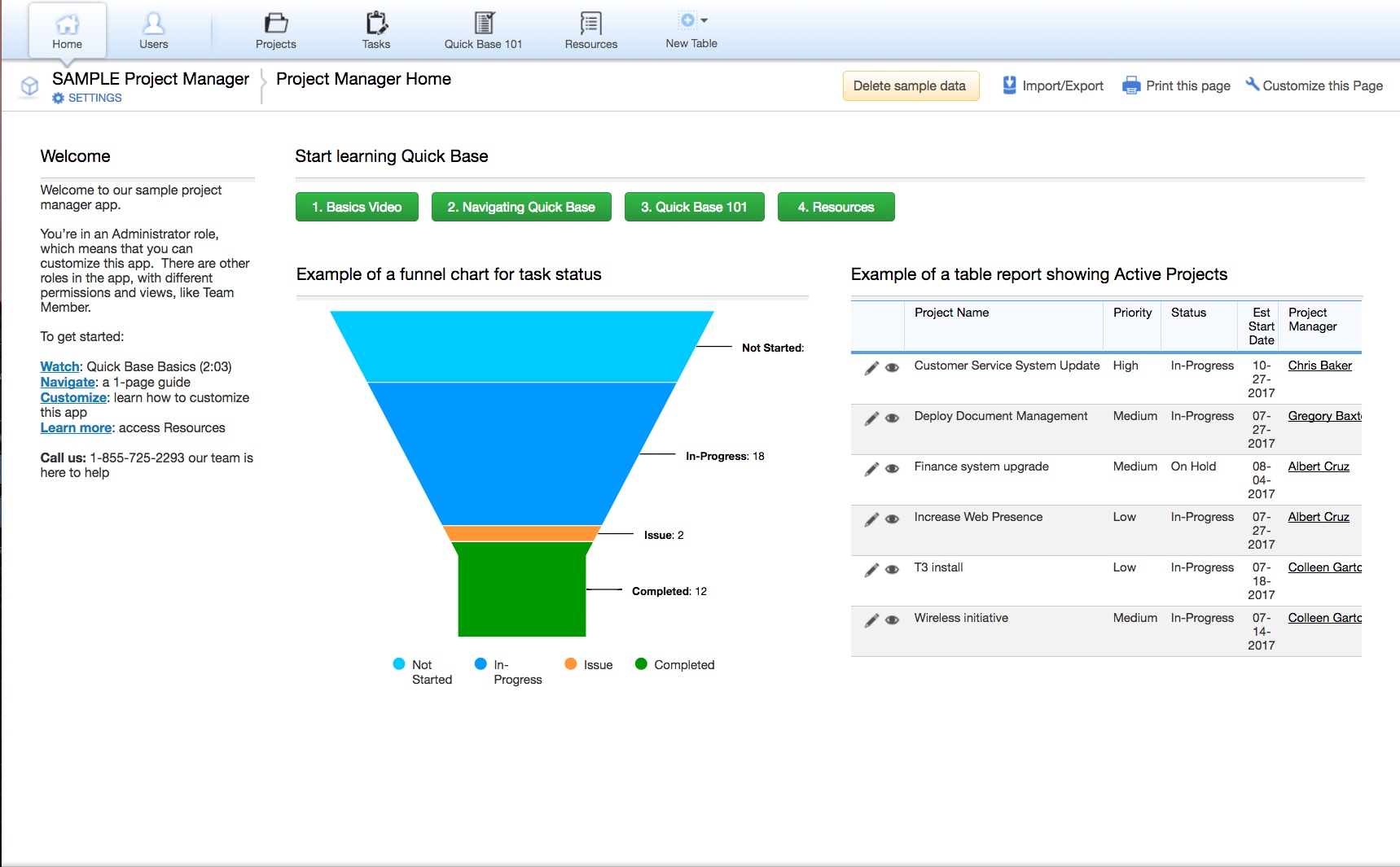Open Colleen Garton link in Wireless initiative row
This screenshot has height=867, width=1400.
(1324, 618)
